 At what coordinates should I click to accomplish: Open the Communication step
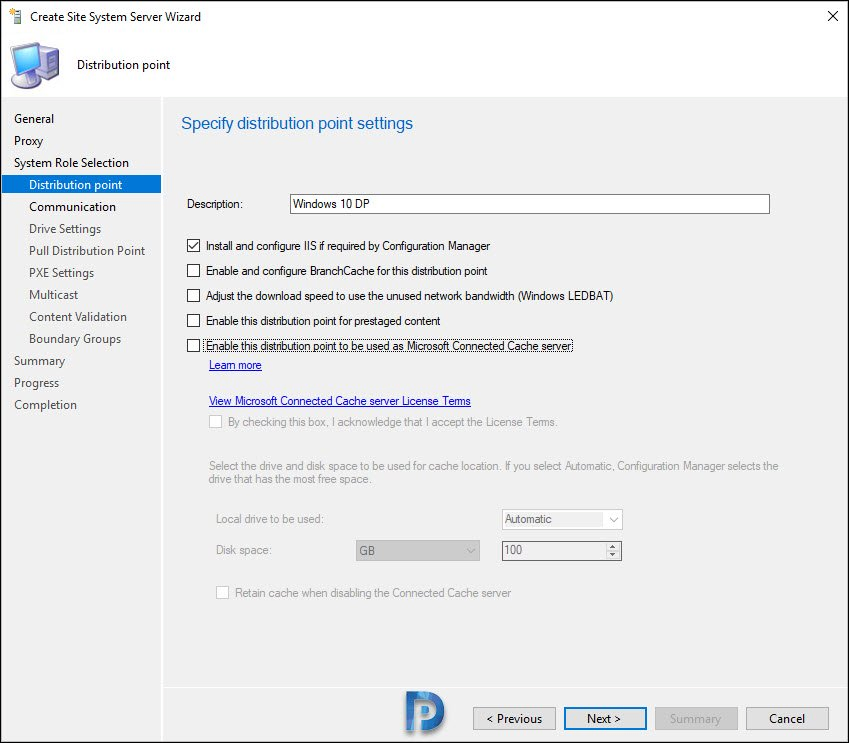(x=73, y=207)
